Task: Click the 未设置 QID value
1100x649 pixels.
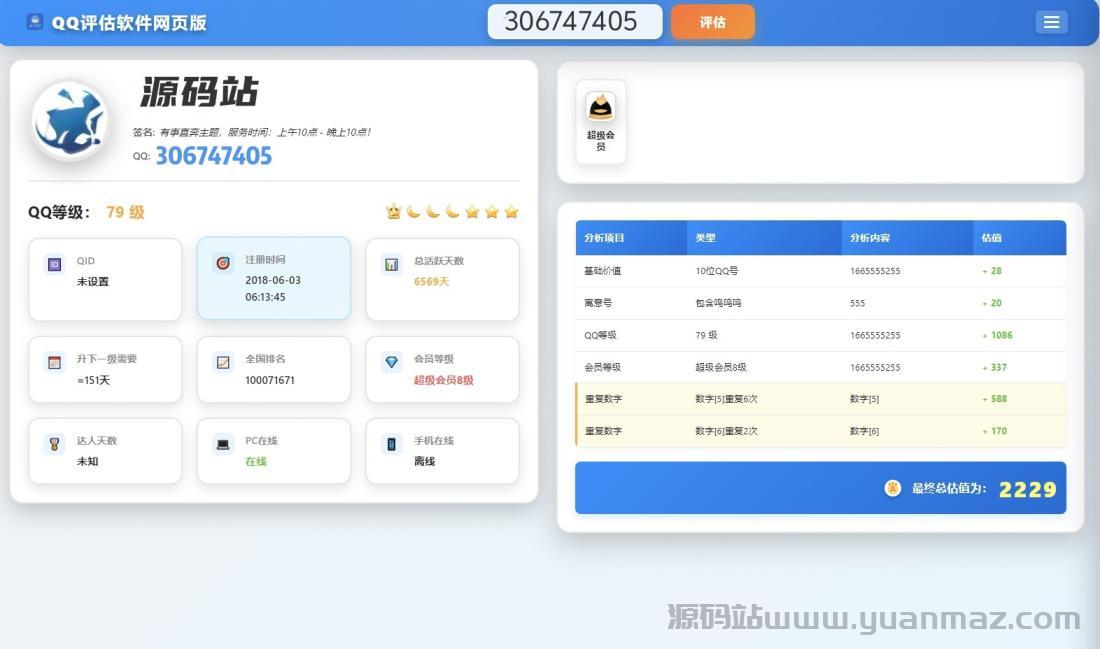Action: (x=93, y=281)
